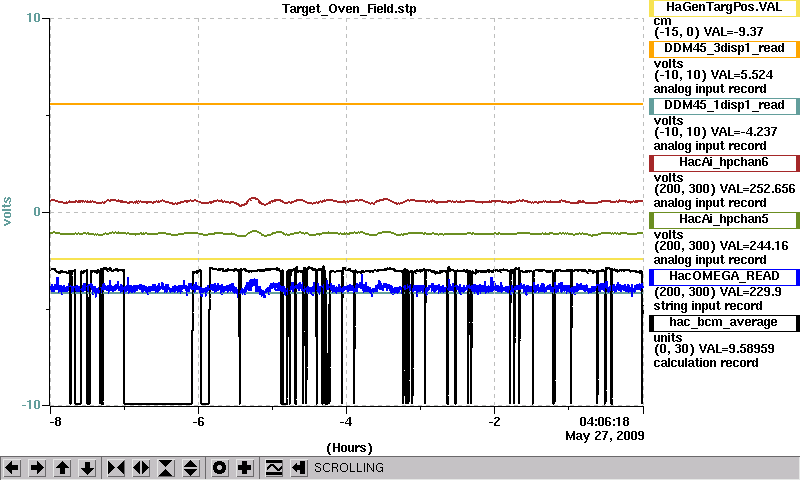
Task: Click the VAL=-4.237 readout text
Action: [x=744, y=132]
